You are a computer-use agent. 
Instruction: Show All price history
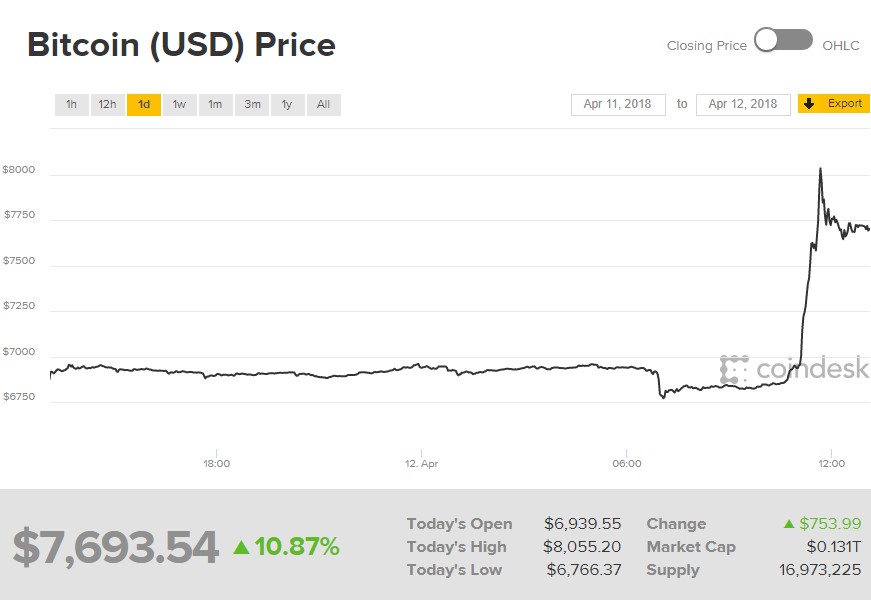click(323, 104)
